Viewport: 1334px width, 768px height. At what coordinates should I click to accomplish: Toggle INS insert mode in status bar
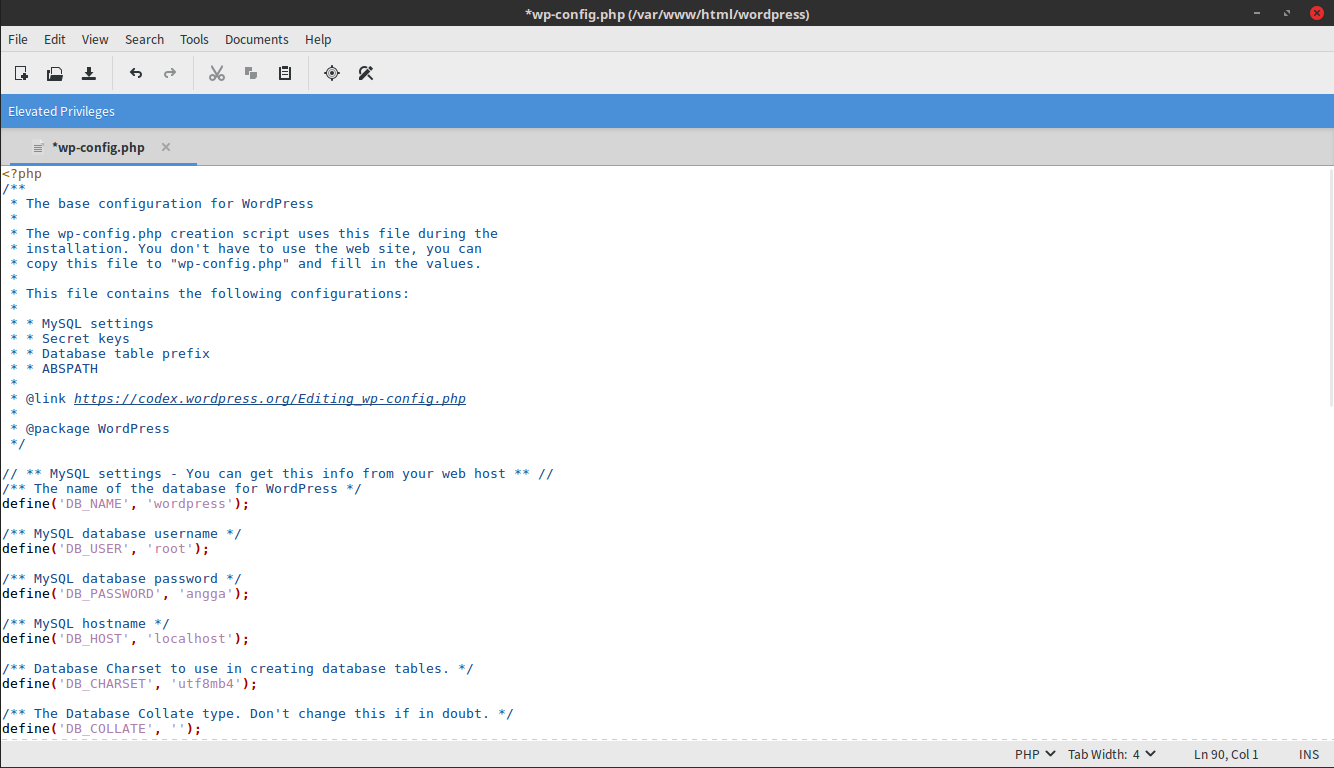coord(1309,755)
